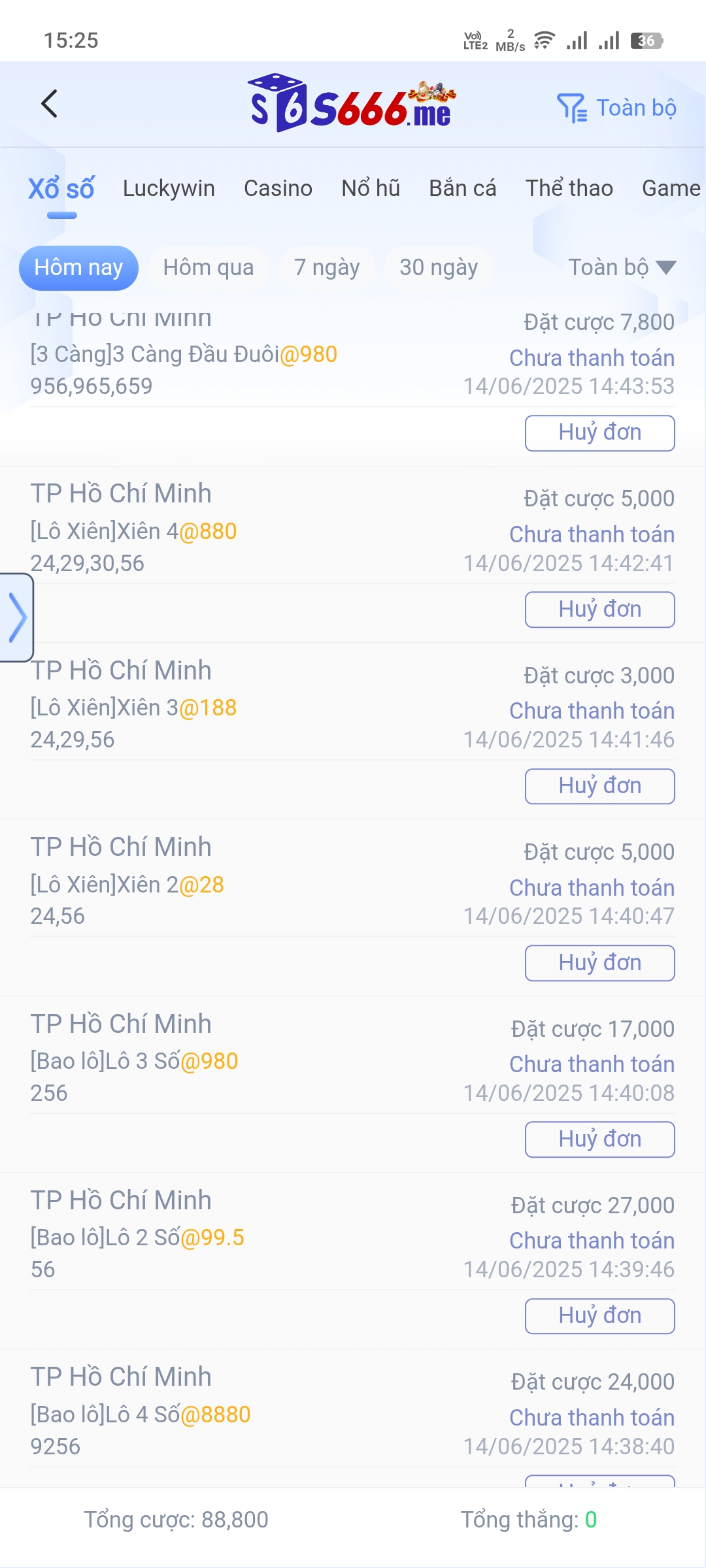
Task: Open the Bắn cá tab
Action: (x=462, y=188)
